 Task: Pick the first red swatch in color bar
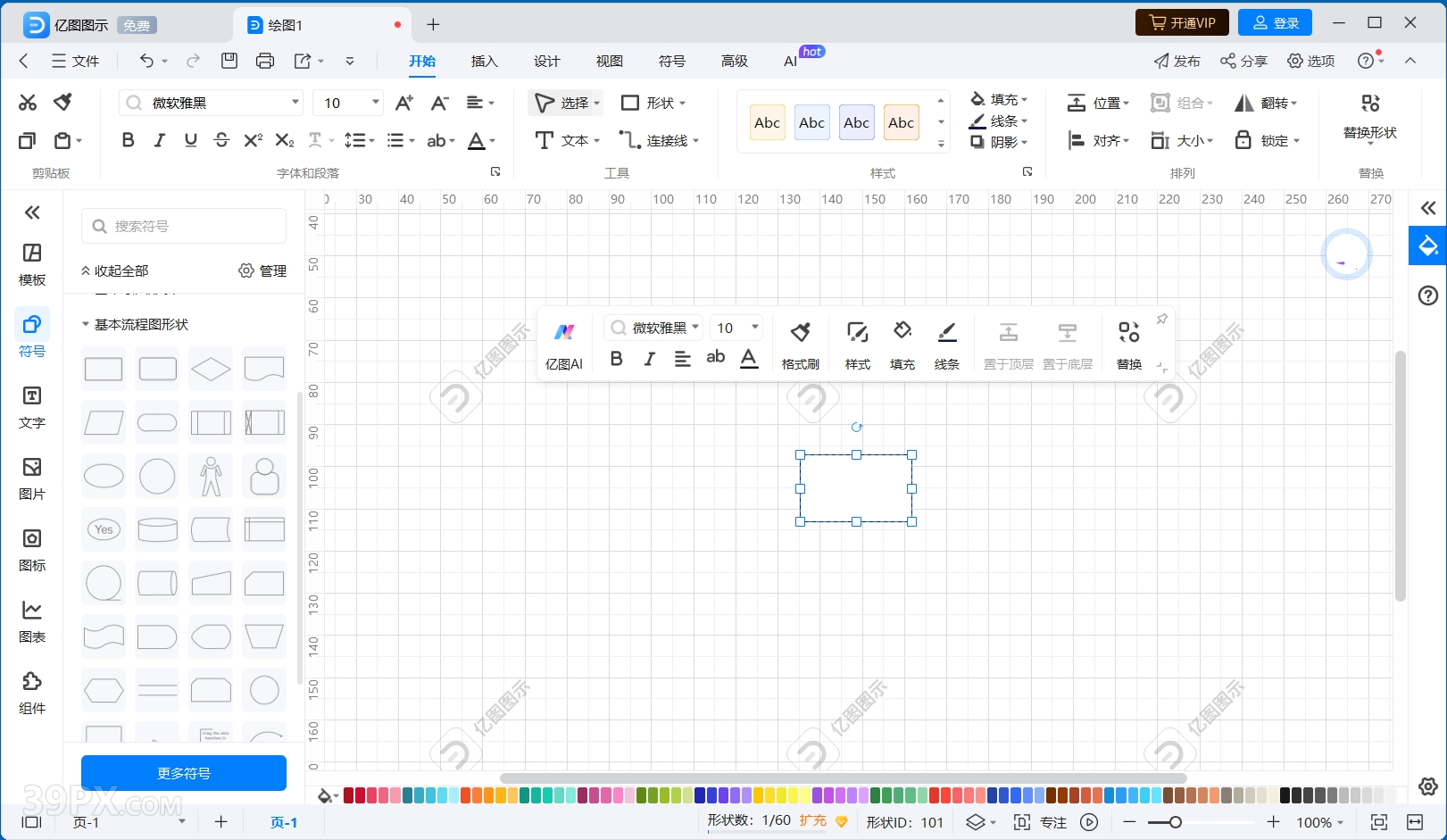point(349,795)
